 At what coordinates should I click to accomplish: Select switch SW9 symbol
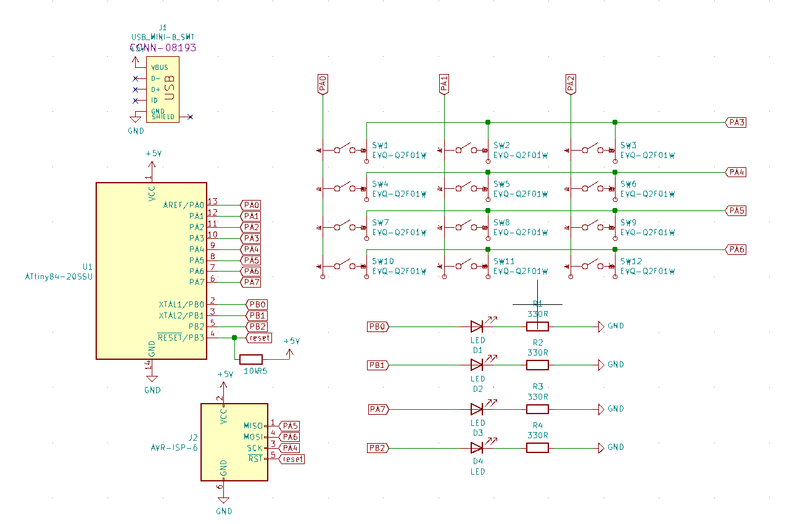pos(591,227)
